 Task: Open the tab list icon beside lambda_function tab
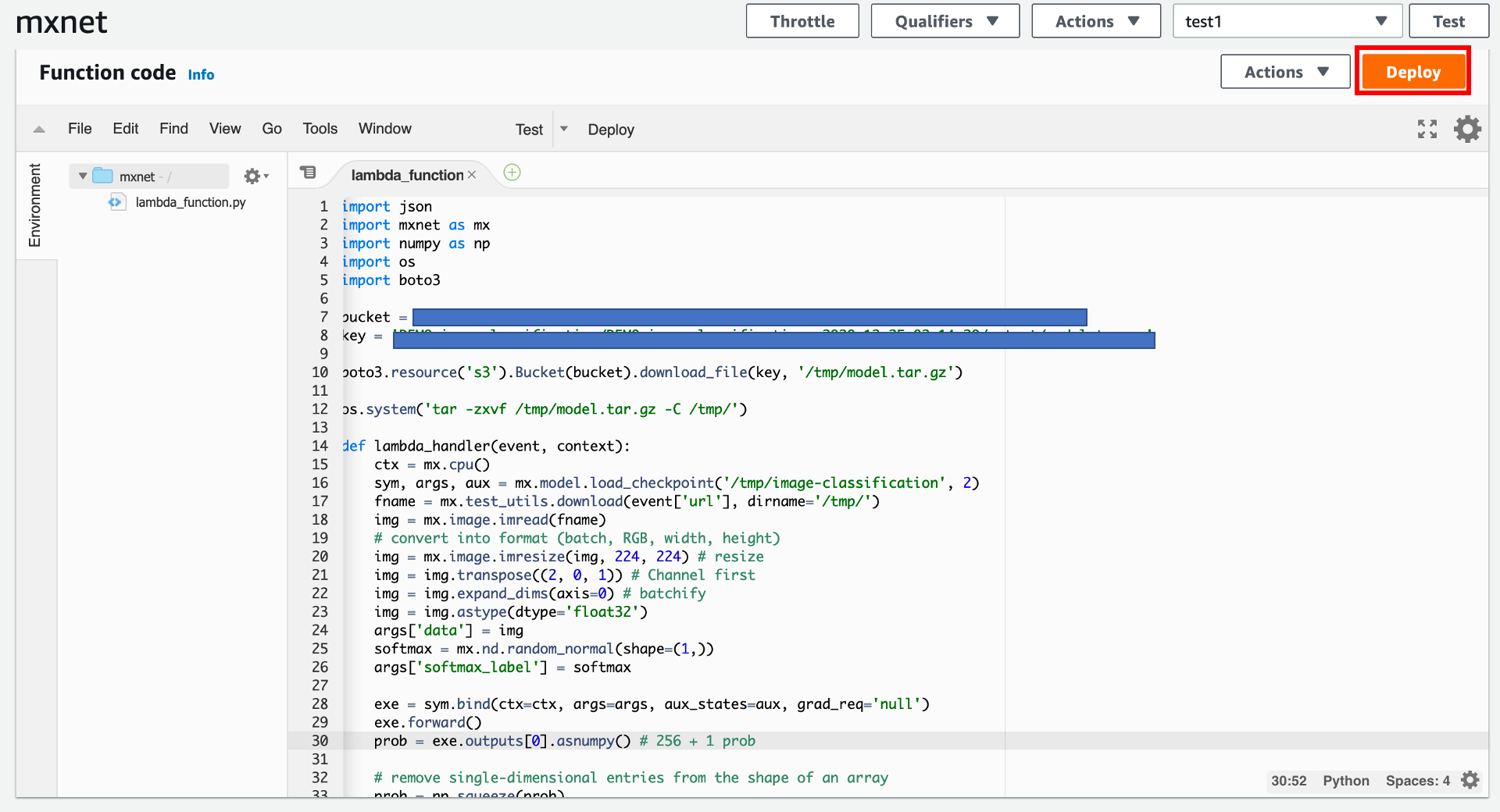(309, 173)
